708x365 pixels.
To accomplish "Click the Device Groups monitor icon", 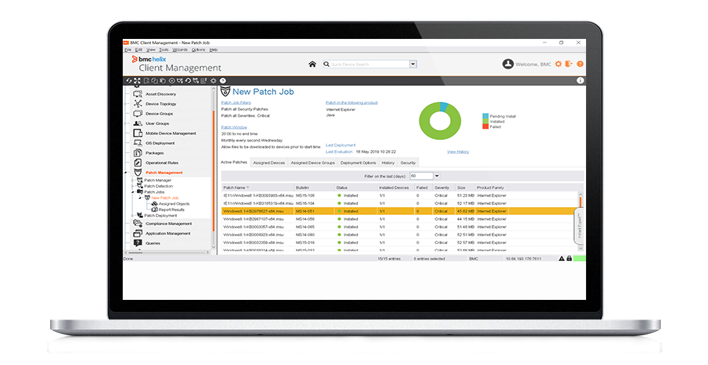I will click(138, 113).
